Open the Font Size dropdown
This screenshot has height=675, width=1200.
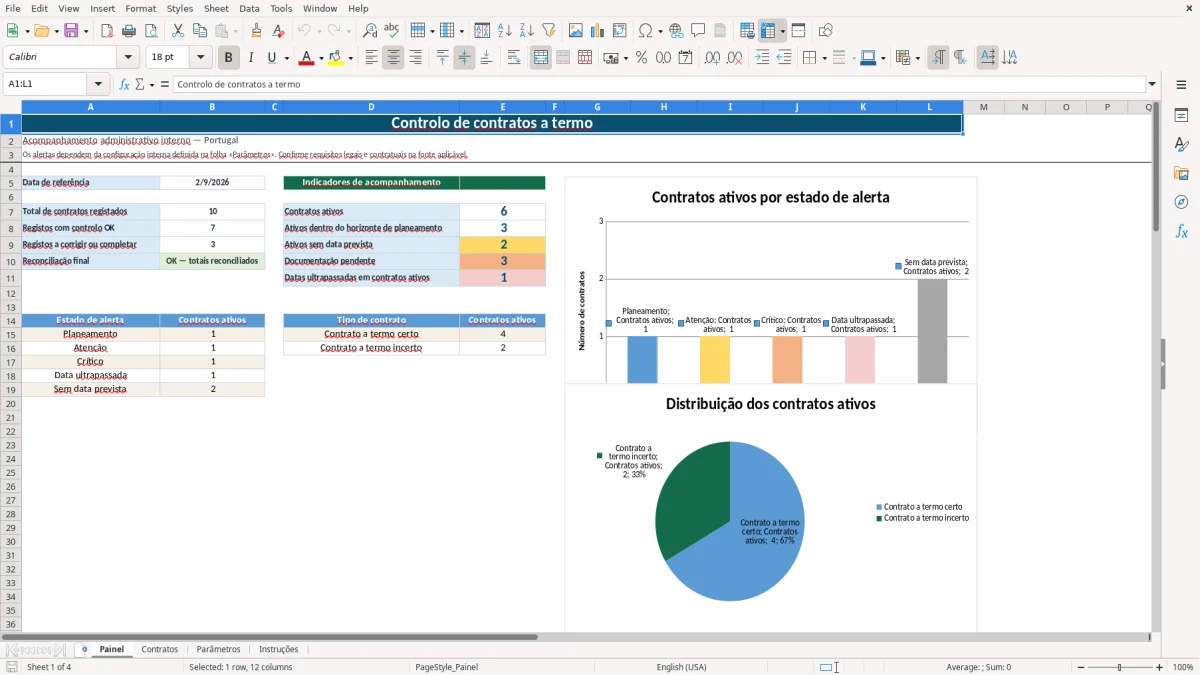tap(200, 58)
